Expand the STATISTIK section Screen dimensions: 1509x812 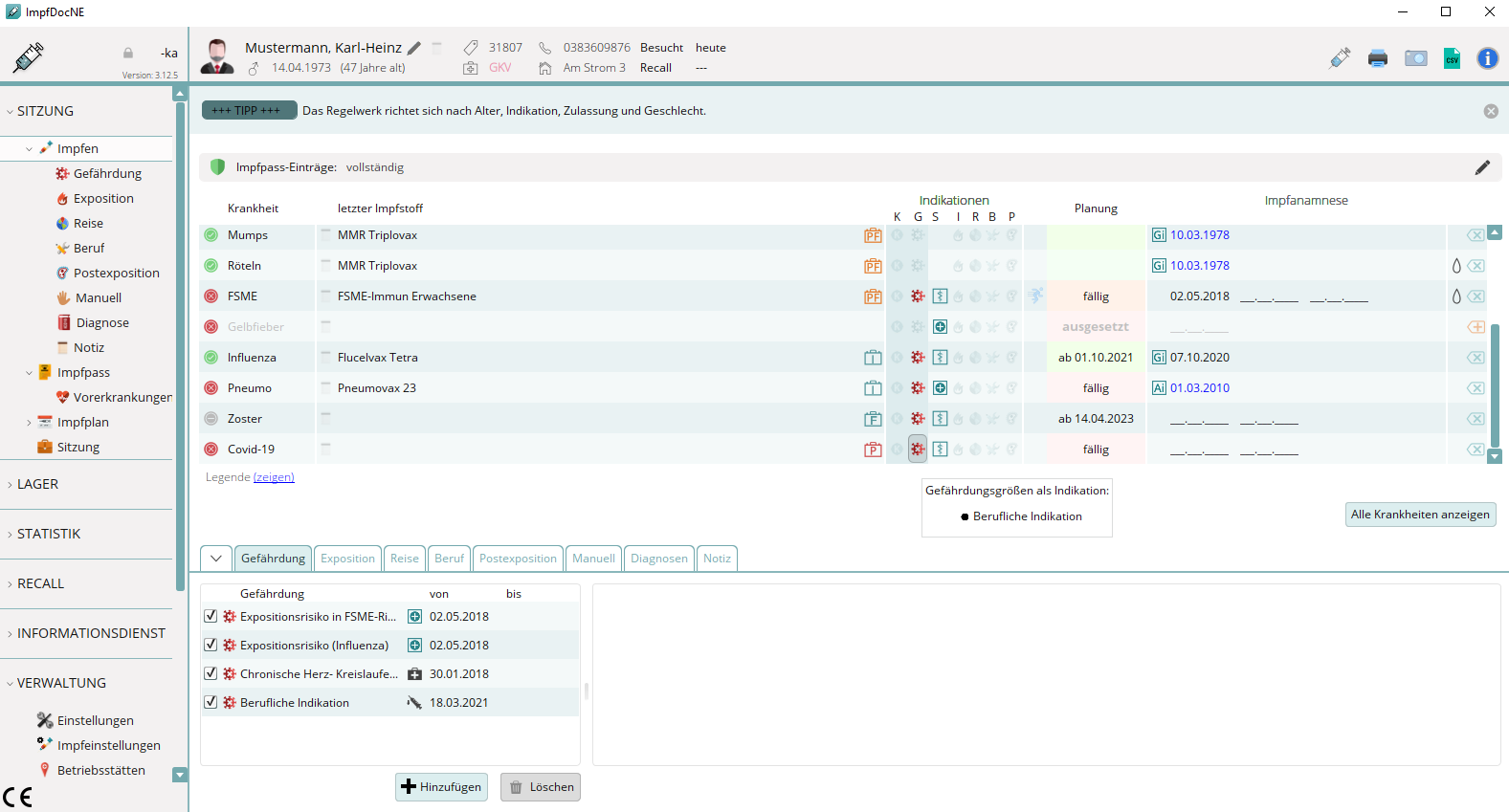coord(10,535)
